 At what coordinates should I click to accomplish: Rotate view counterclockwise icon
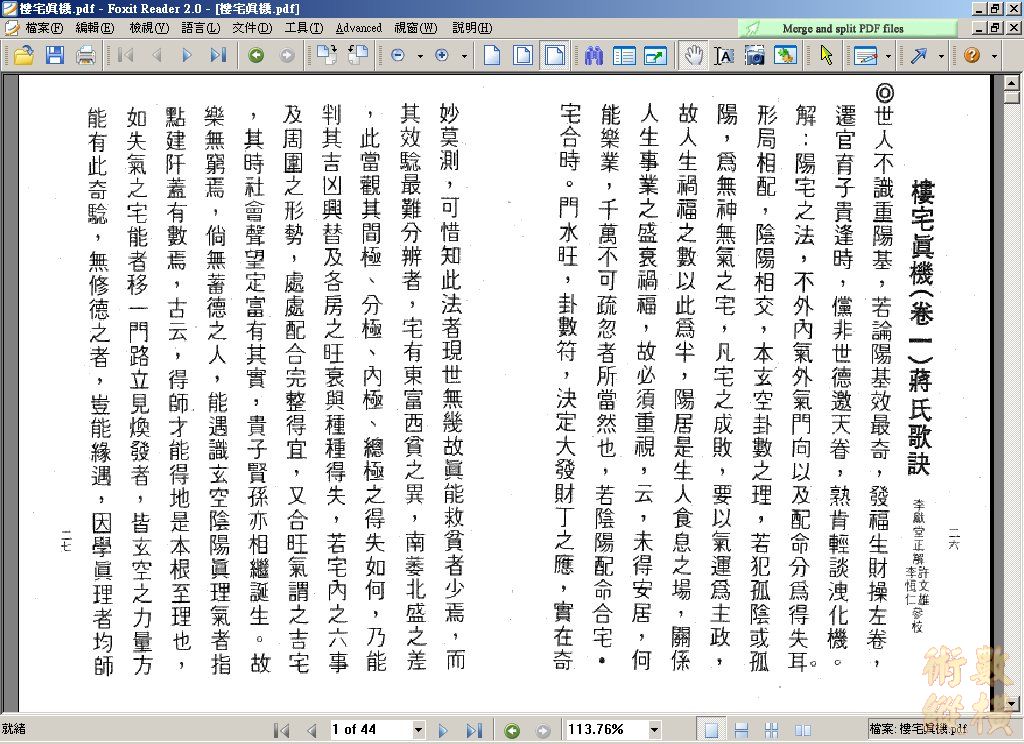pos(358,56)
